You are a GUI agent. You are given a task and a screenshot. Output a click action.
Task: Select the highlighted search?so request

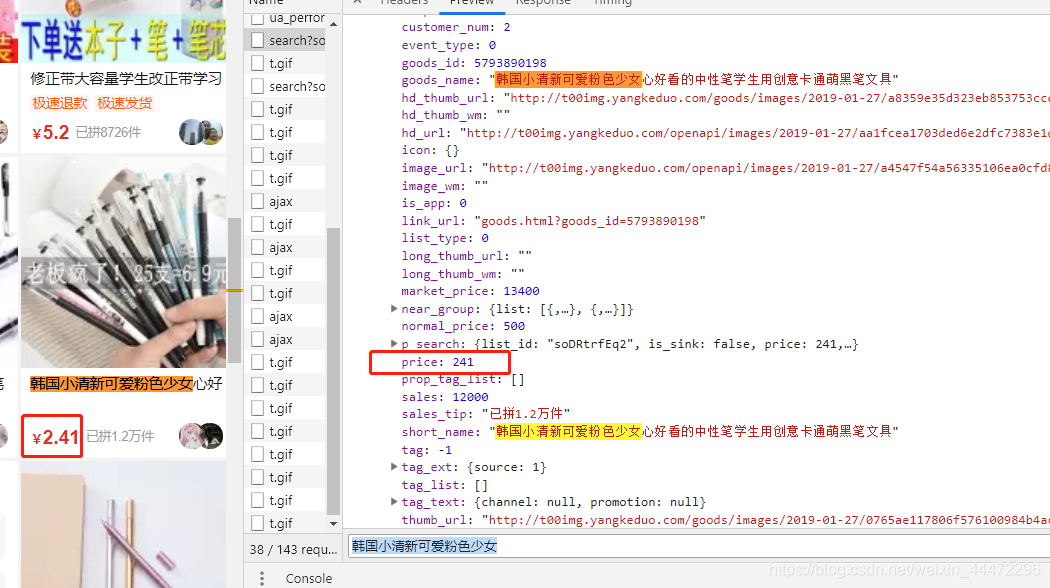(297, 40)
